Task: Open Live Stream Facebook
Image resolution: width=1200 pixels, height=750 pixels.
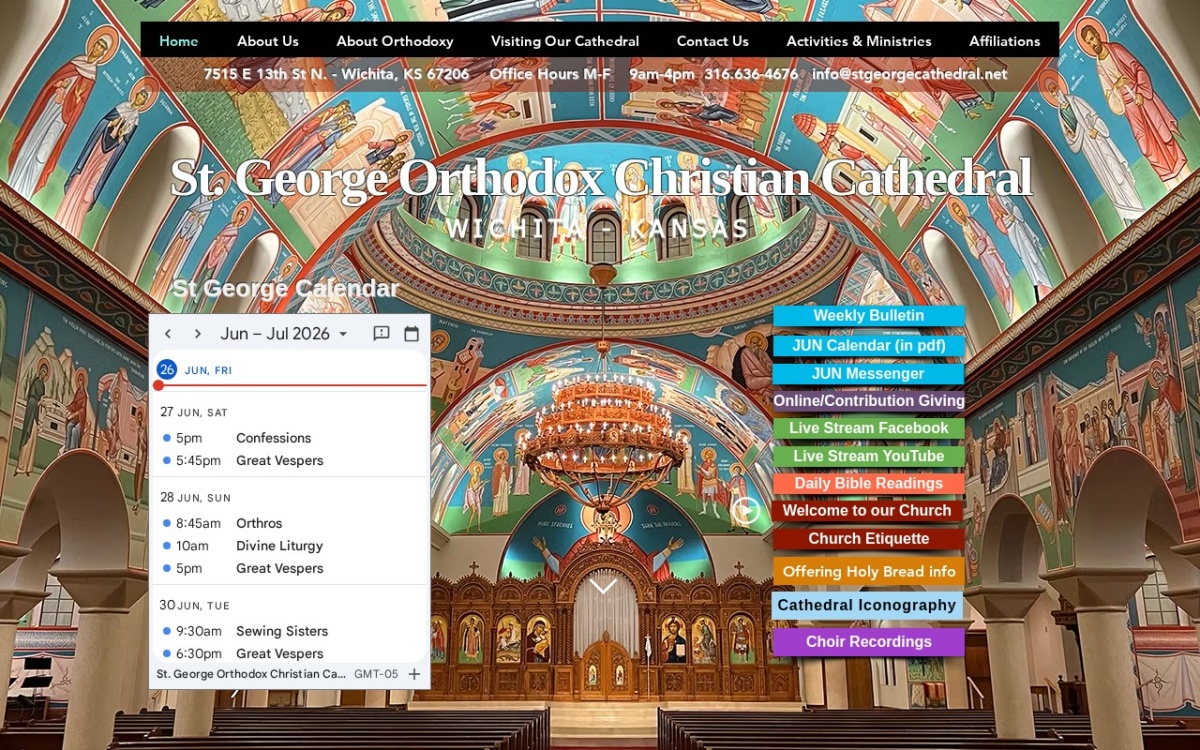Action: 868,428
